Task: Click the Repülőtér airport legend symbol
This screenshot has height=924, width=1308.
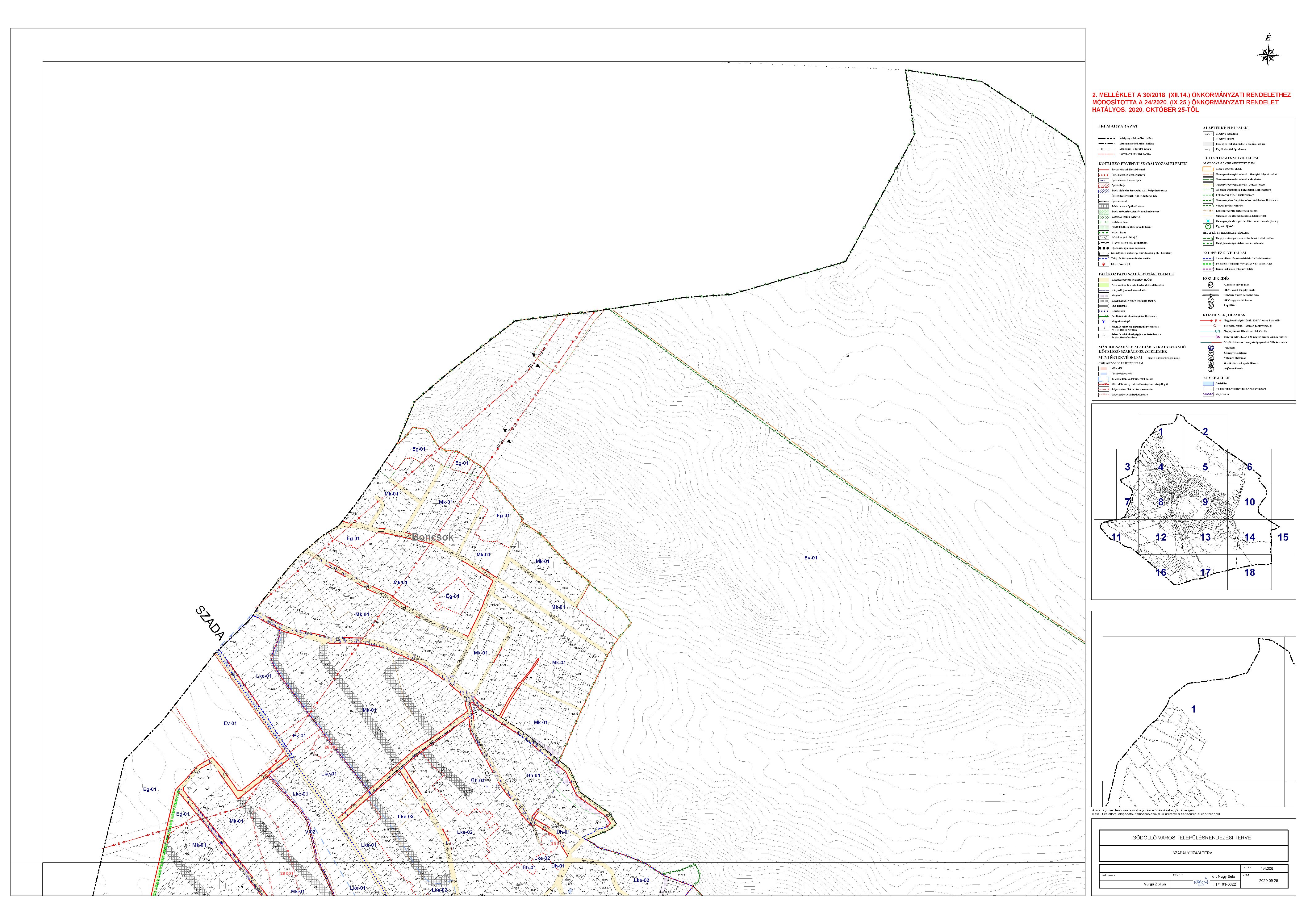Action: (1210, 306)
